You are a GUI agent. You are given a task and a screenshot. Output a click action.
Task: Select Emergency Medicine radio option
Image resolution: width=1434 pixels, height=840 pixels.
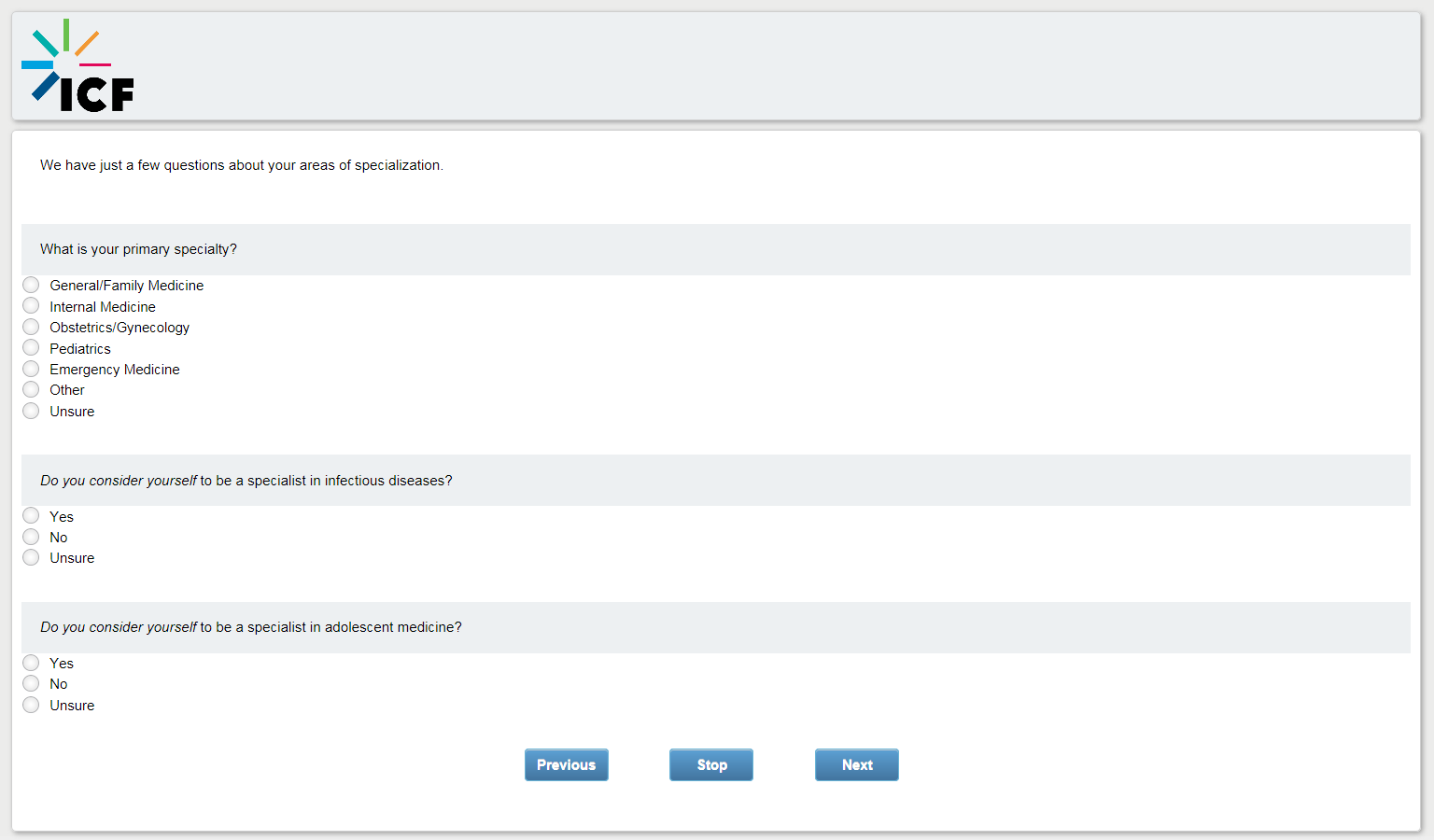tap(31, 369)
